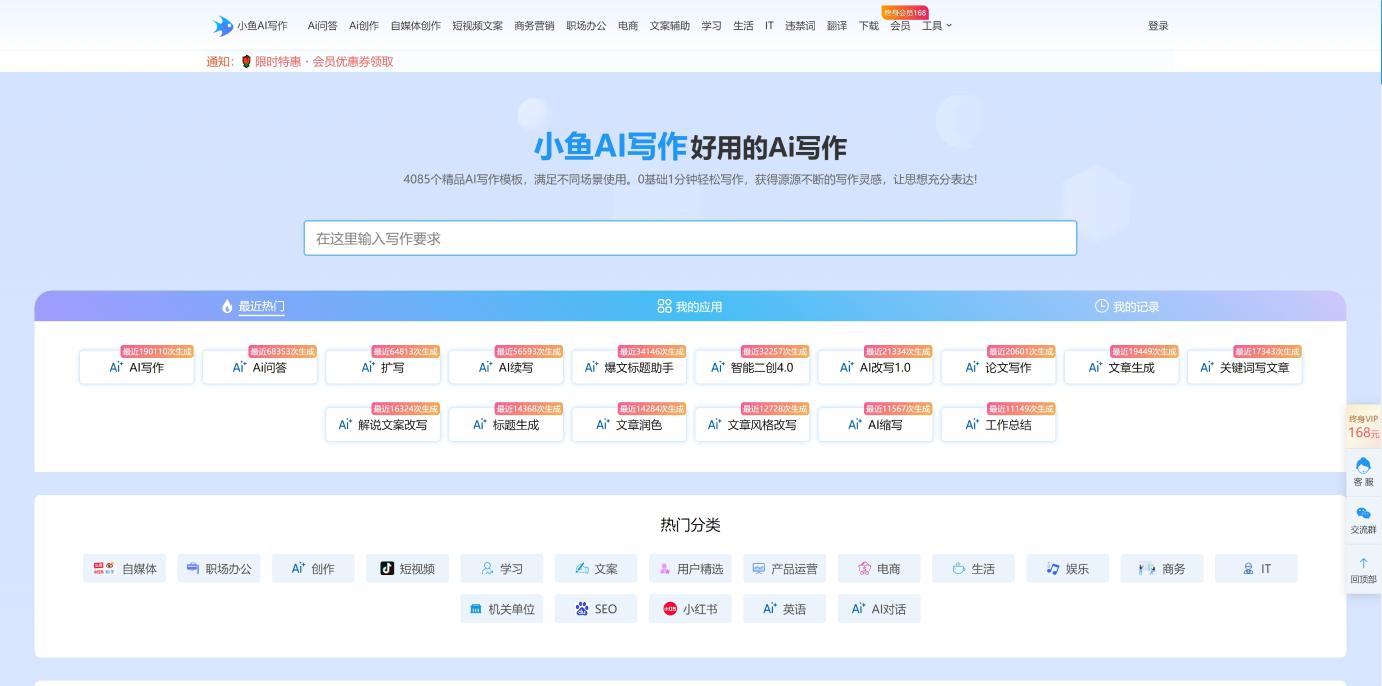Open the 违禁词 nav menu item

coord(800,26)
